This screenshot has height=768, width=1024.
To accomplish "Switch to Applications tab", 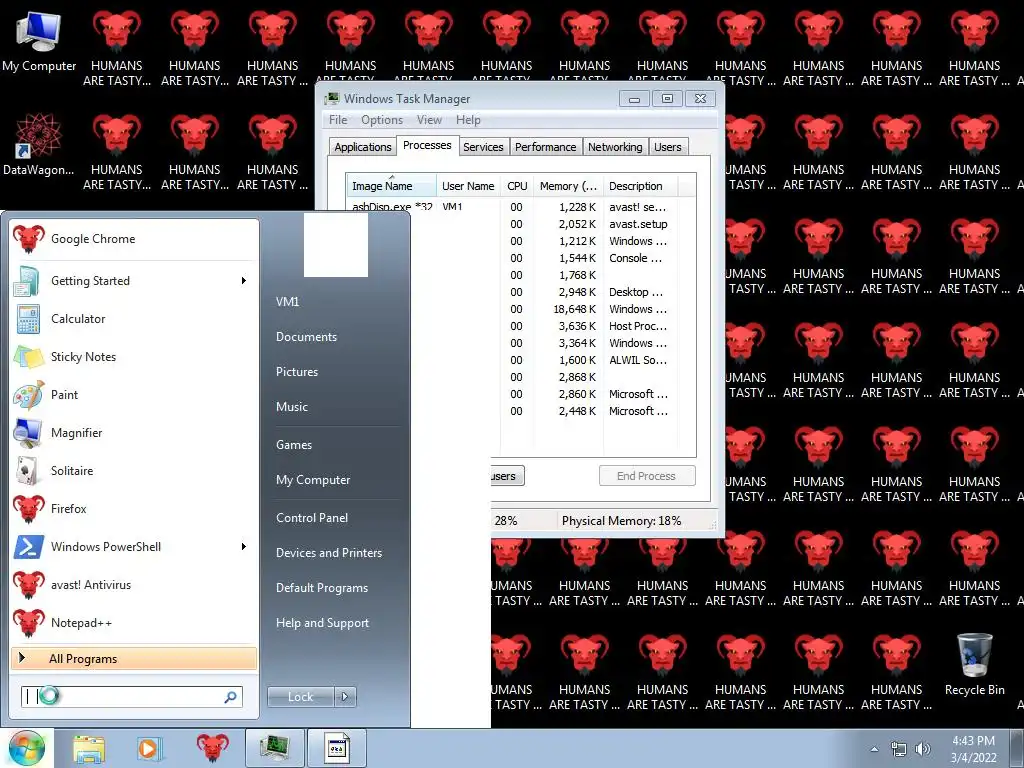I will [362, 147].
